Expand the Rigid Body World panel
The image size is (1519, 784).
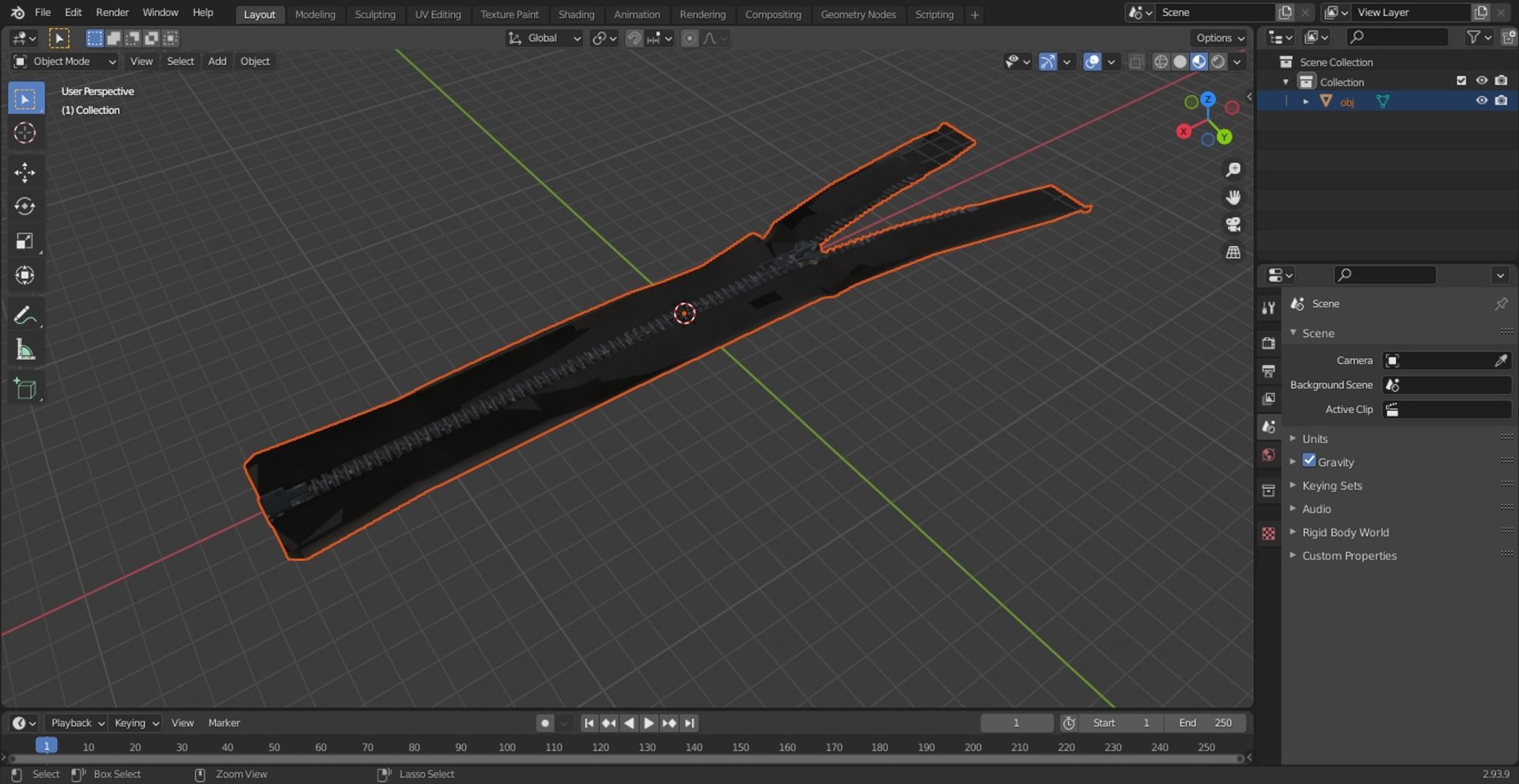click(x=1345, y=532)
